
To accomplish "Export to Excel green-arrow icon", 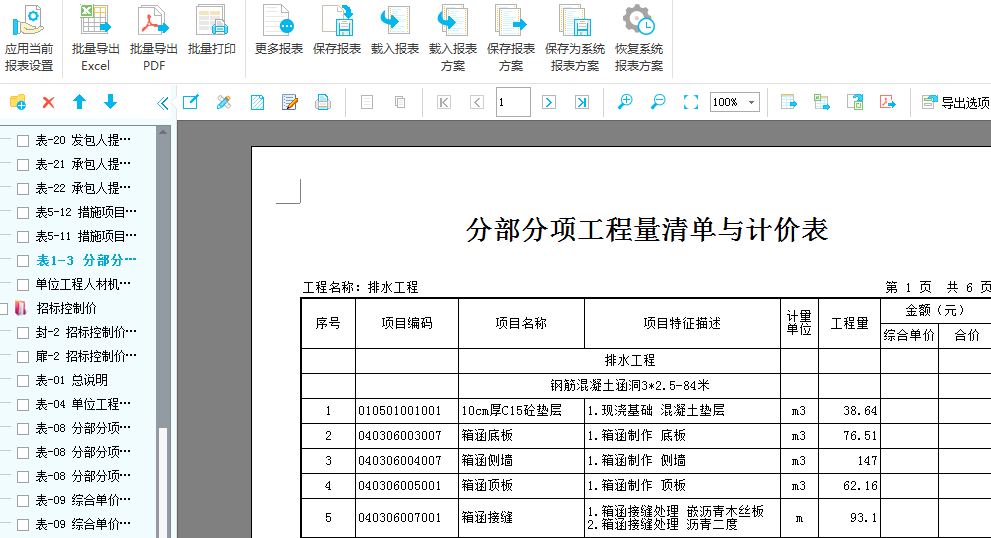I will click(x=822, y=102).
